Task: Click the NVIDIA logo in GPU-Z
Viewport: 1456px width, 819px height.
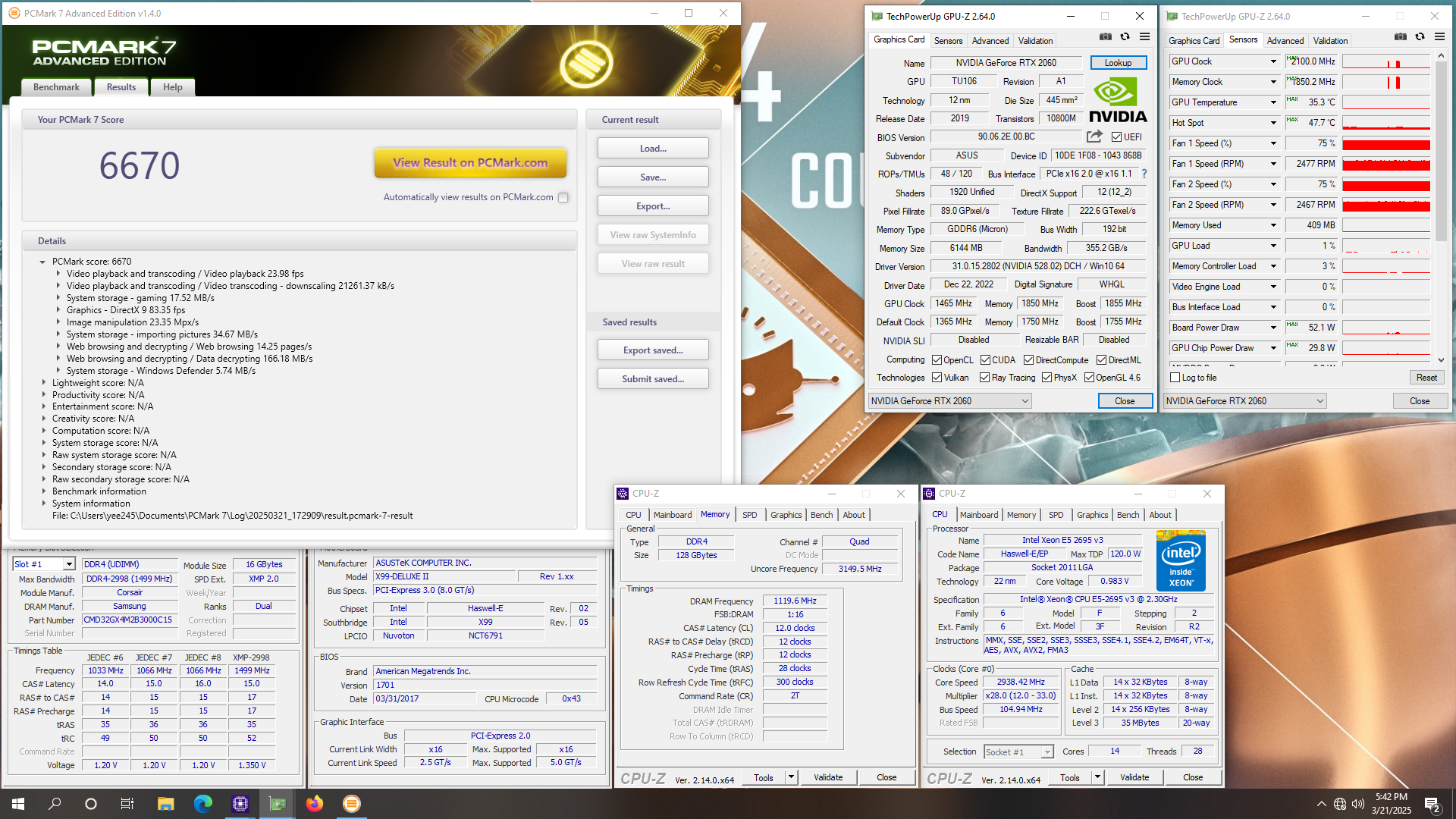Action: (1118, 100)
